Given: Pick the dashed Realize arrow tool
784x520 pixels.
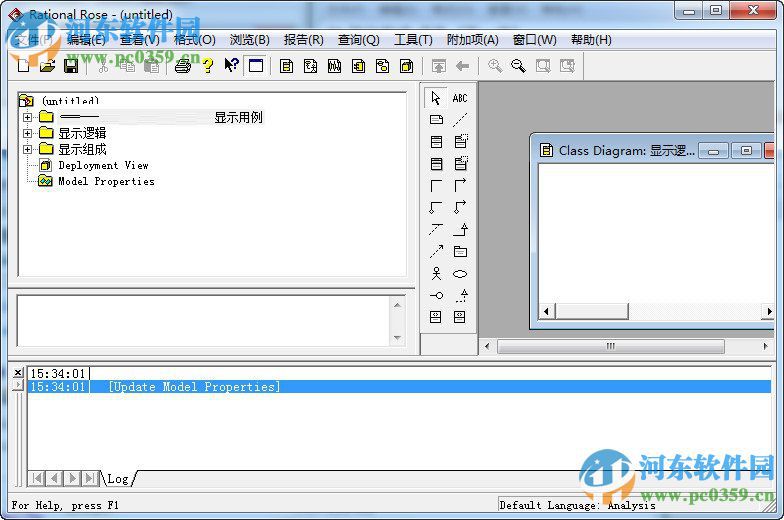Looking at the screenshot, I should tap(461, 296).
